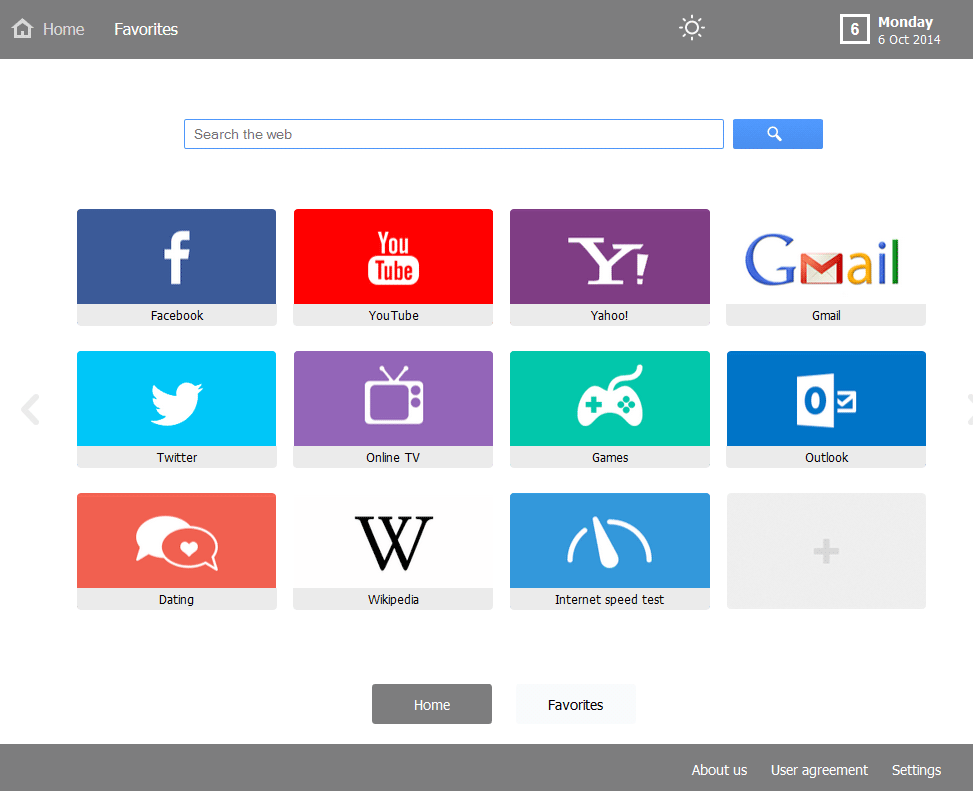This screenshot has height=791, width=973.
Task: Open the User agreement link
Action: (819, 771)
